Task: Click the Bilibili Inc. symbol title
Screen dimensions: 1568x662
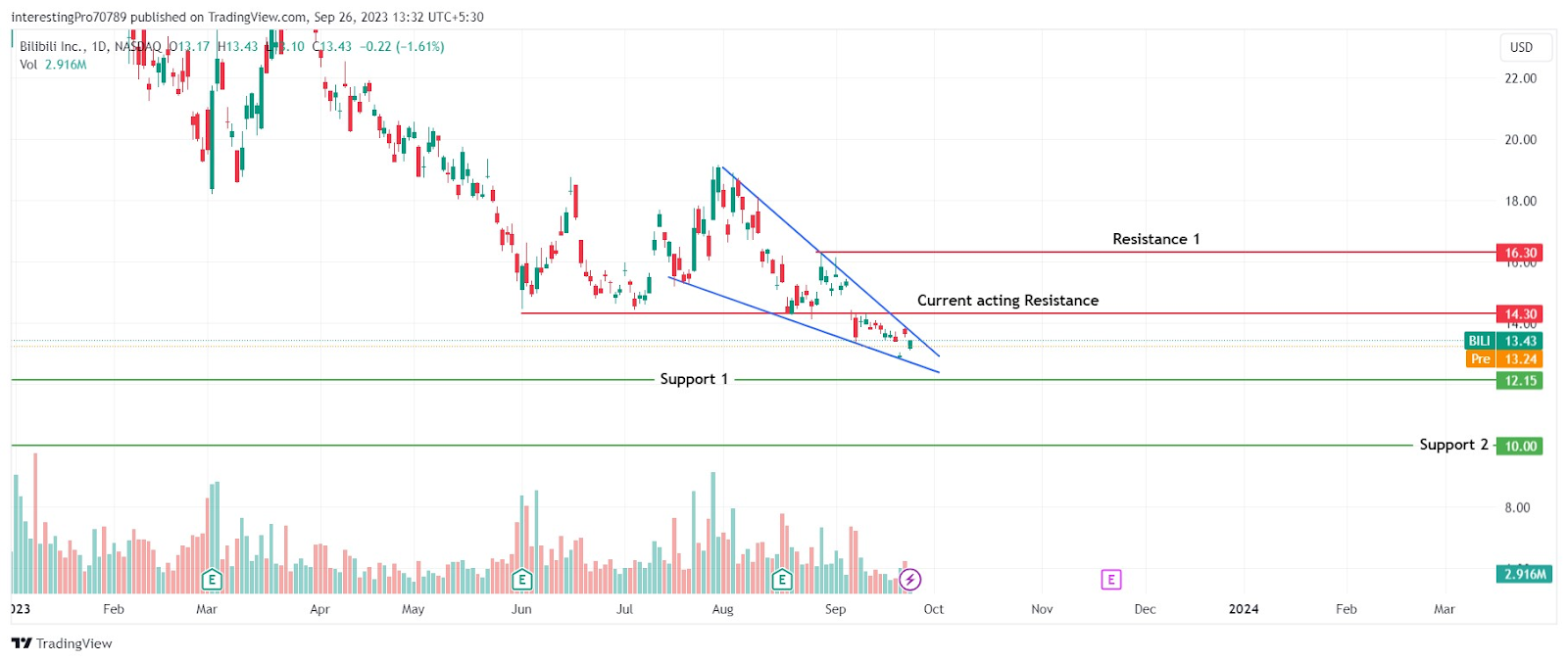Action: point(53,46)
